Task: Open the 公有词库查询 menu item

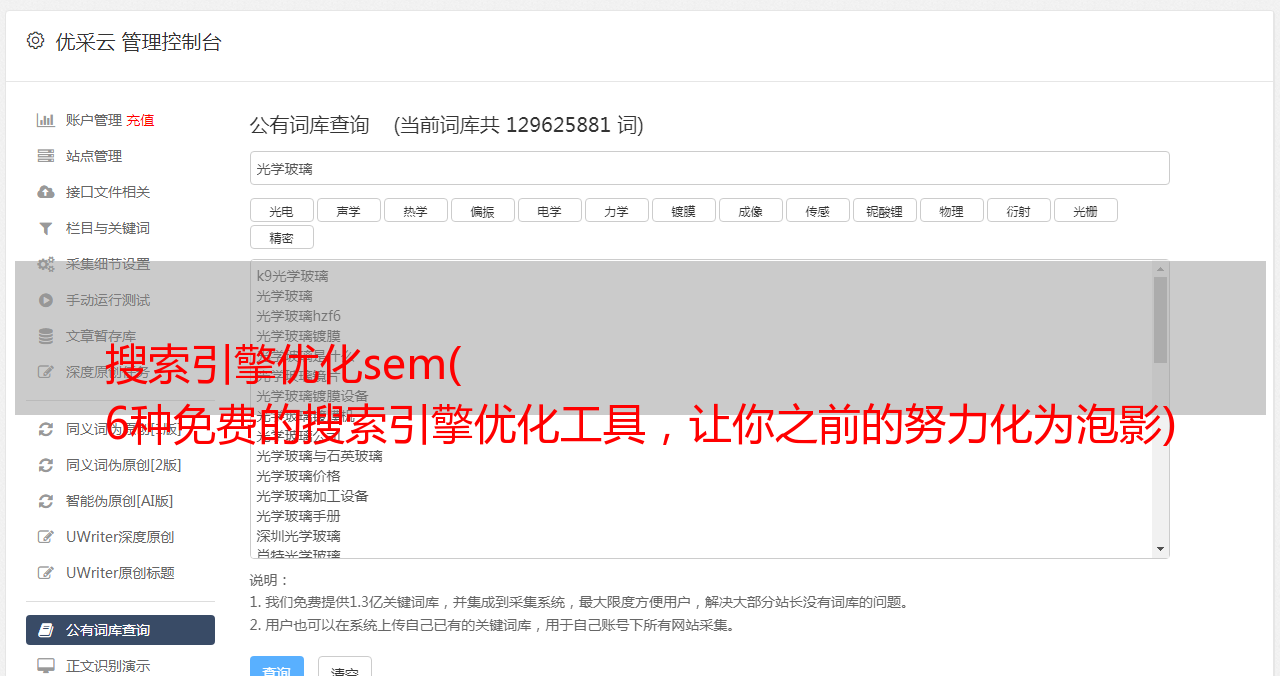Action: (120, 630)
